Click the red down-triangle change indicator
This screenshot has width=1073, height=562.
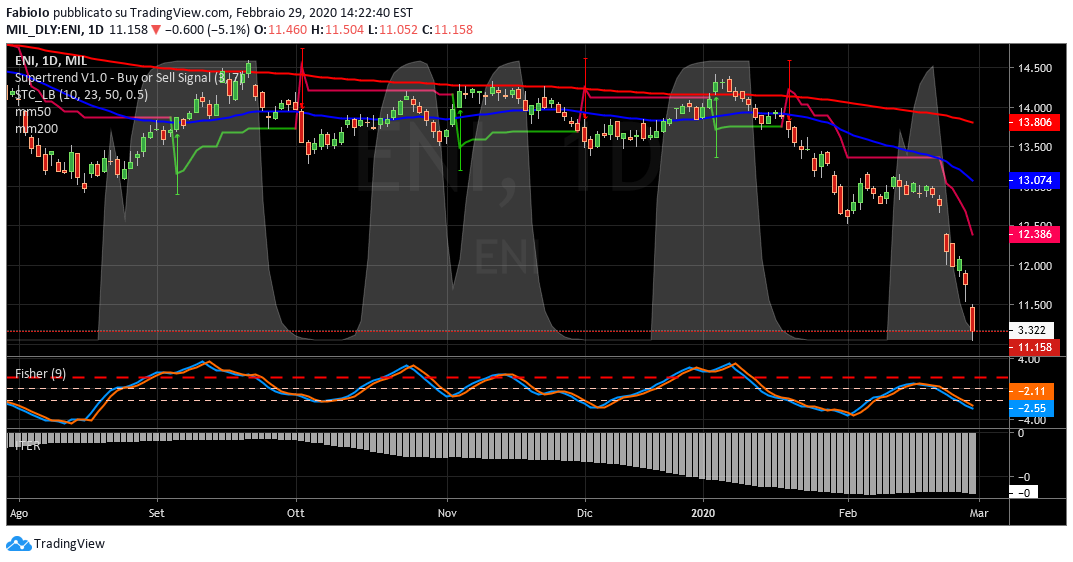(x=156, y=29)
